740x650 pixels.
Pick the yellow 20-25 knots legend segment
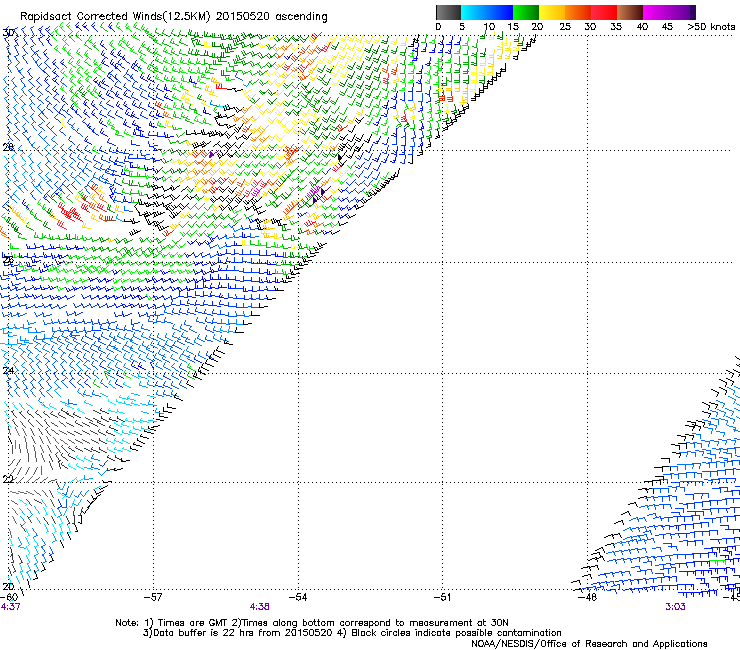click(552, 12)
